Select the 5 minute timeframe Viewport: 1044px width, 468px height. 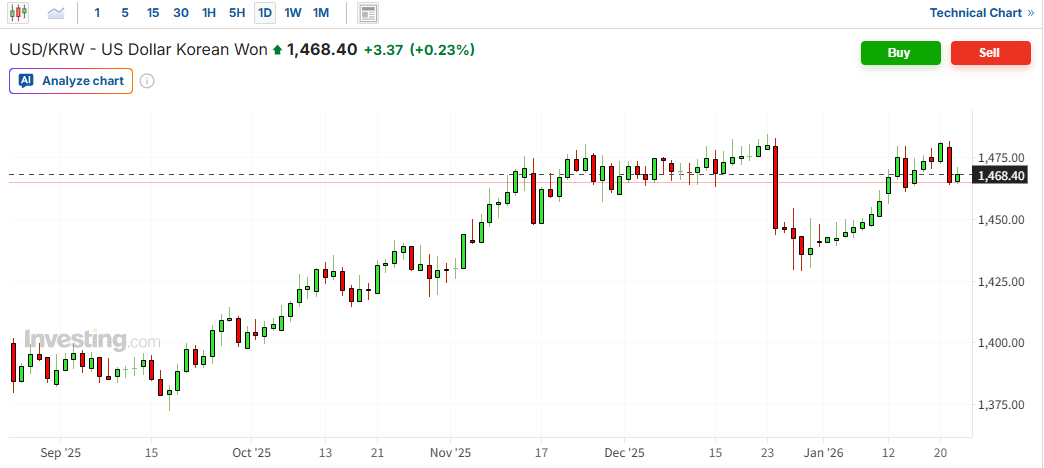coord(124,13)
